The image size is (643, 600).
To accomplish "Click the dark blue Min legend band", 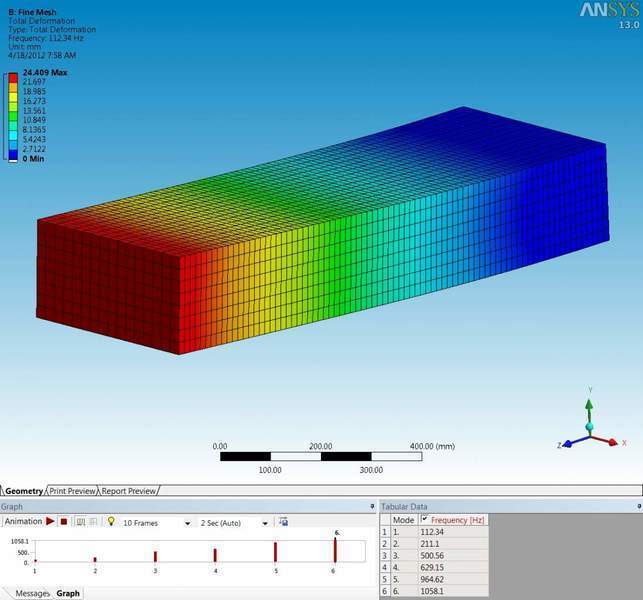I will tap(13, 154).
